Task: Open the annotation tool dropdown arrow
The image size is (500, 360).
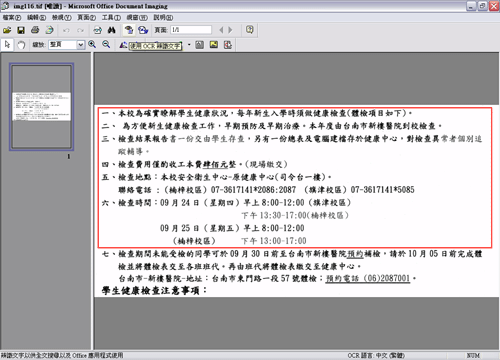Action: (x=189, y=45)
